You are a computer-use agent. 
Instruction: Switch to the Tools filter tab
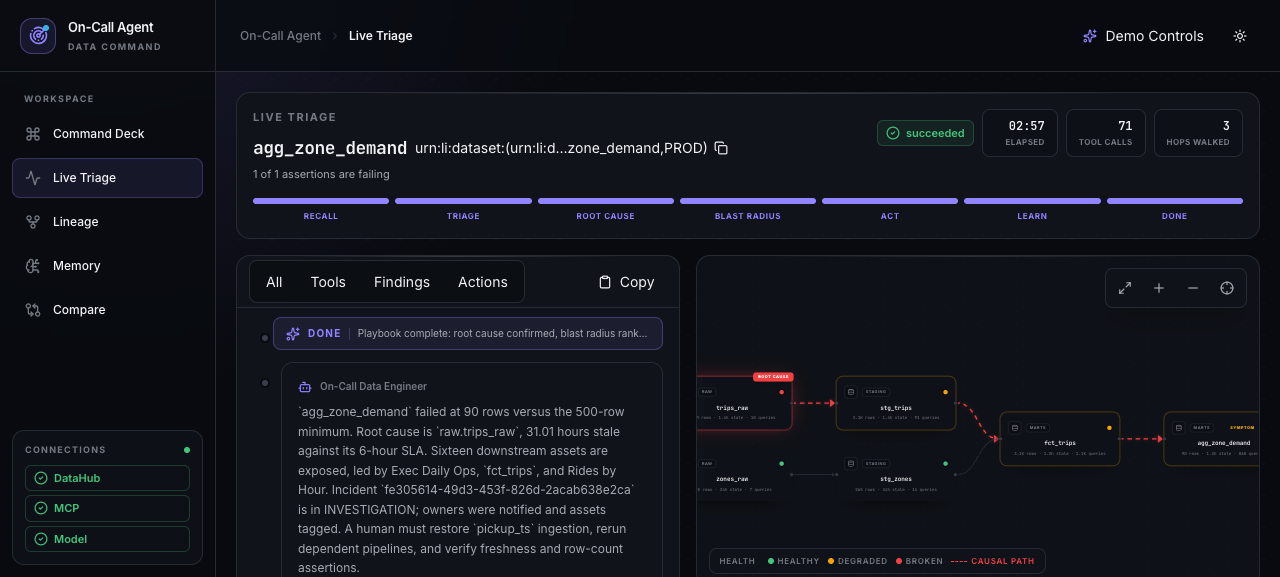pyautogui.click(x=328, y=282)
